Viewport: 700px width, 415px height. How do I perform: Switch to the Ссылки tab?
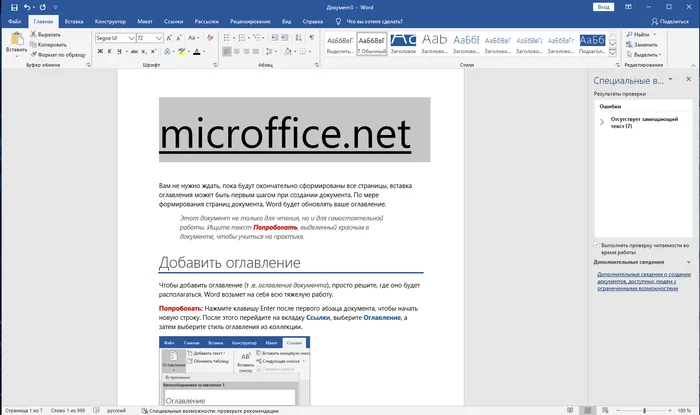[173, 21]
